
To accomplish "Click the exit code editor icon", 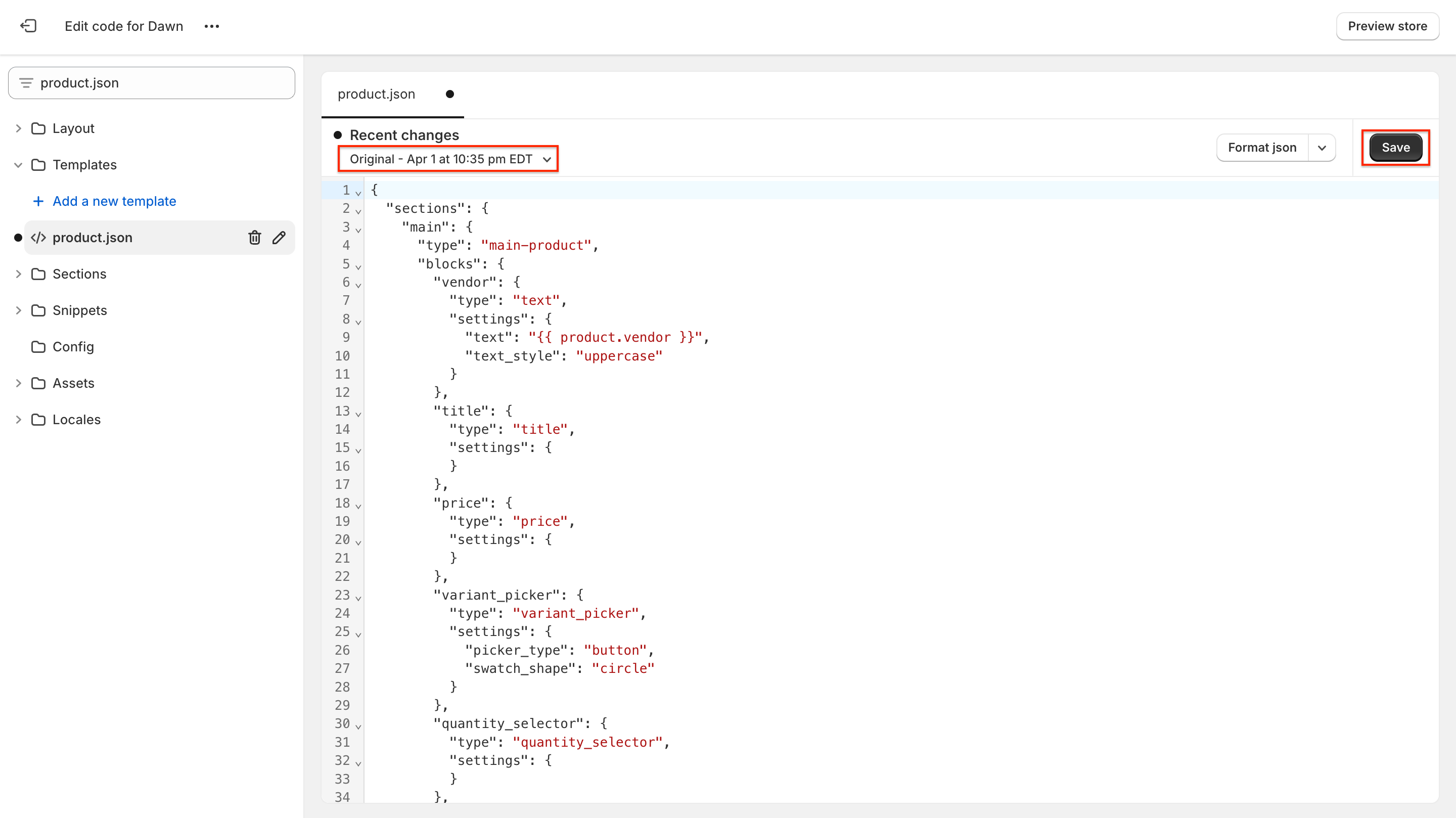I will (x=28, y=26).
